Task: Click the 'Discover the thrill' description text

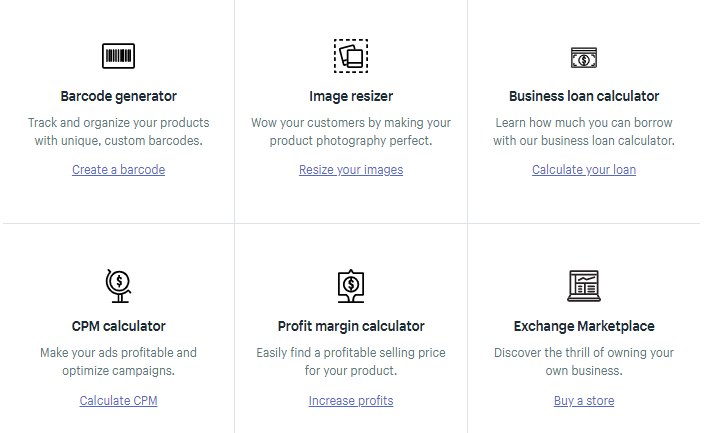Action: pos(584,361)
